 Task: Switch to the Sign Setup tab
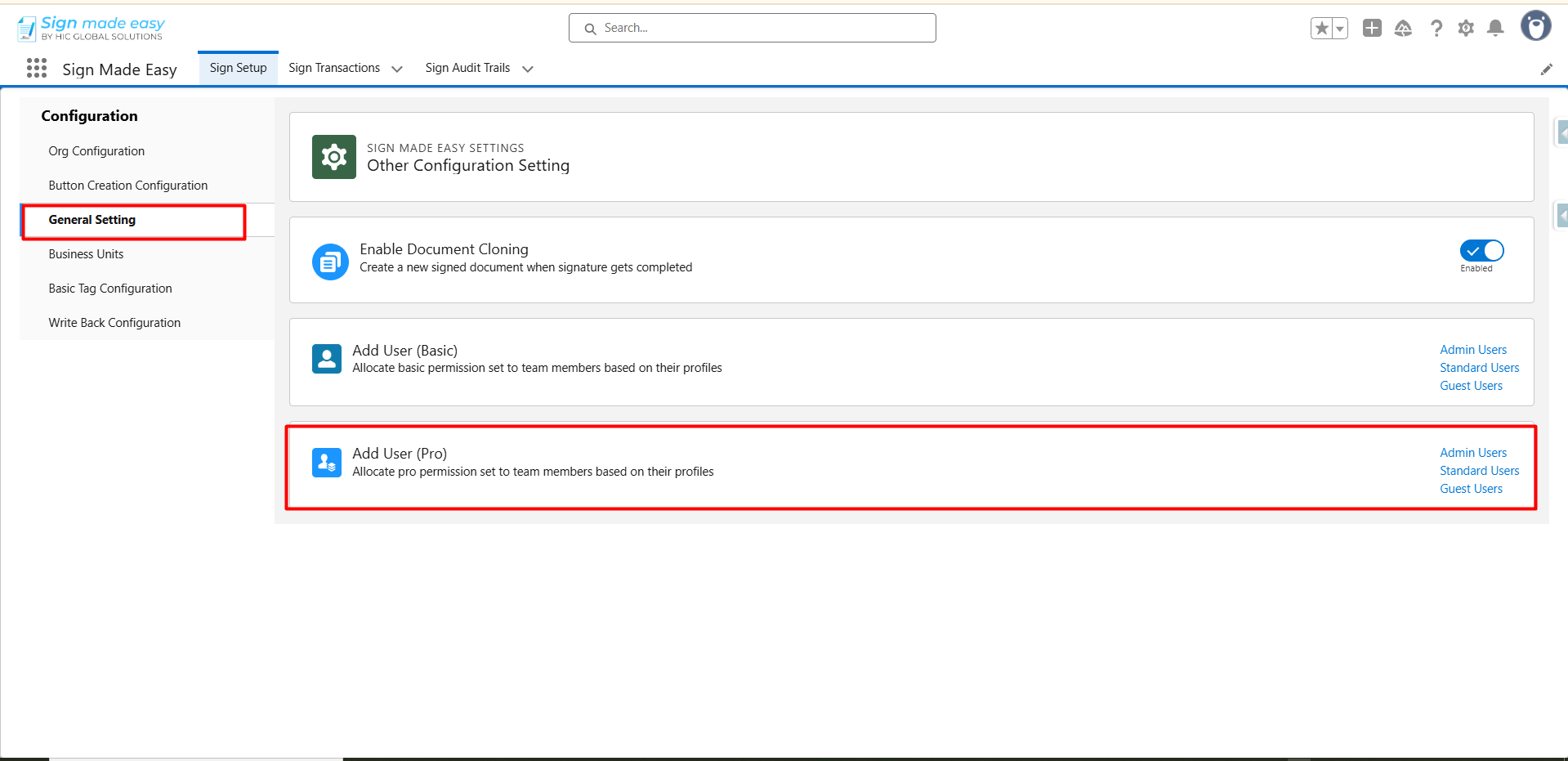[x=238, y=68]
